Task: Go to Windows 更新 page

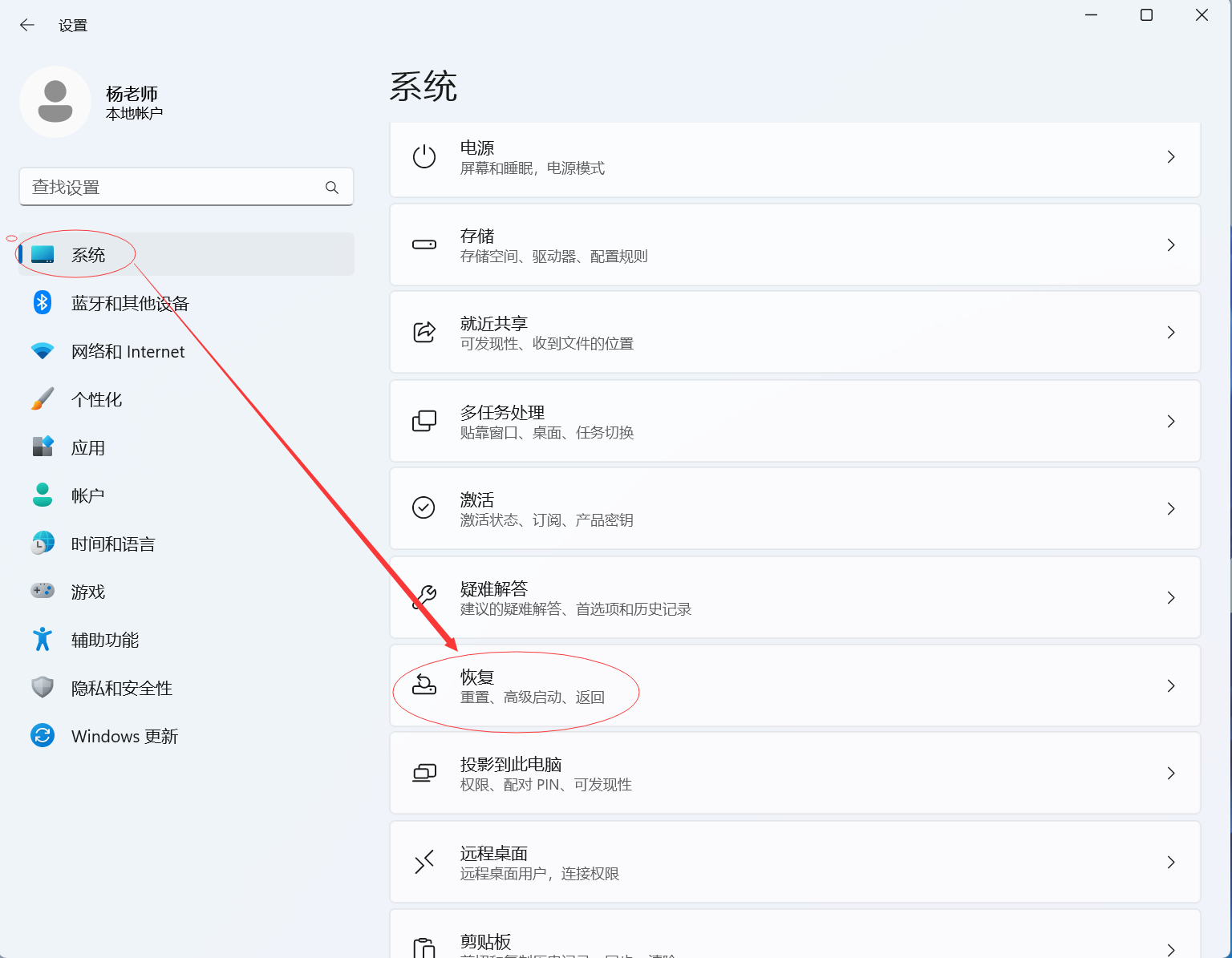Action: click(186, 736)
